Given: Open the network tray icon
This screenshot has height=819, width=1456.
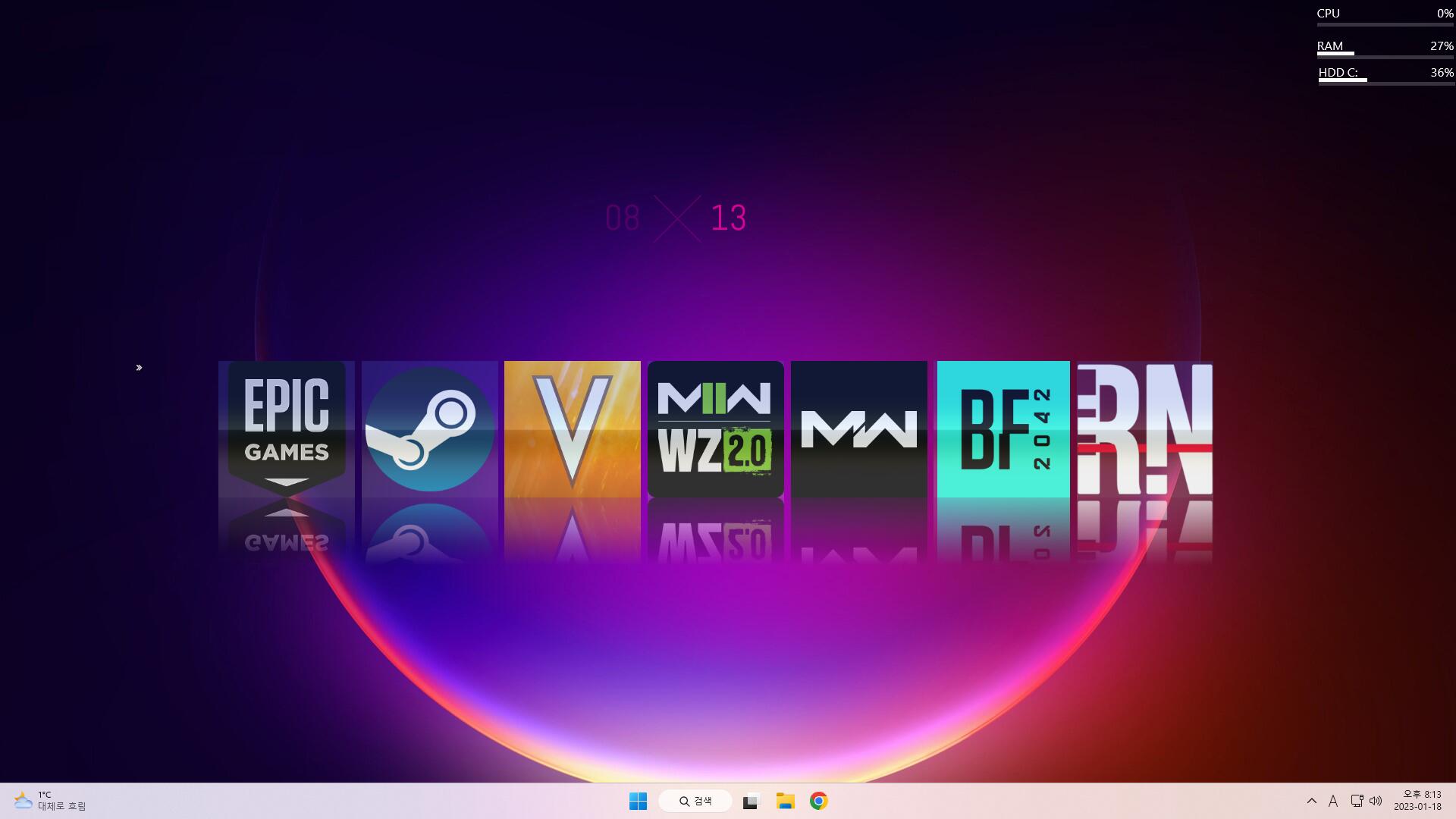Looking at the screenshot, I should pyautogui.click(x=1357, y=801).
